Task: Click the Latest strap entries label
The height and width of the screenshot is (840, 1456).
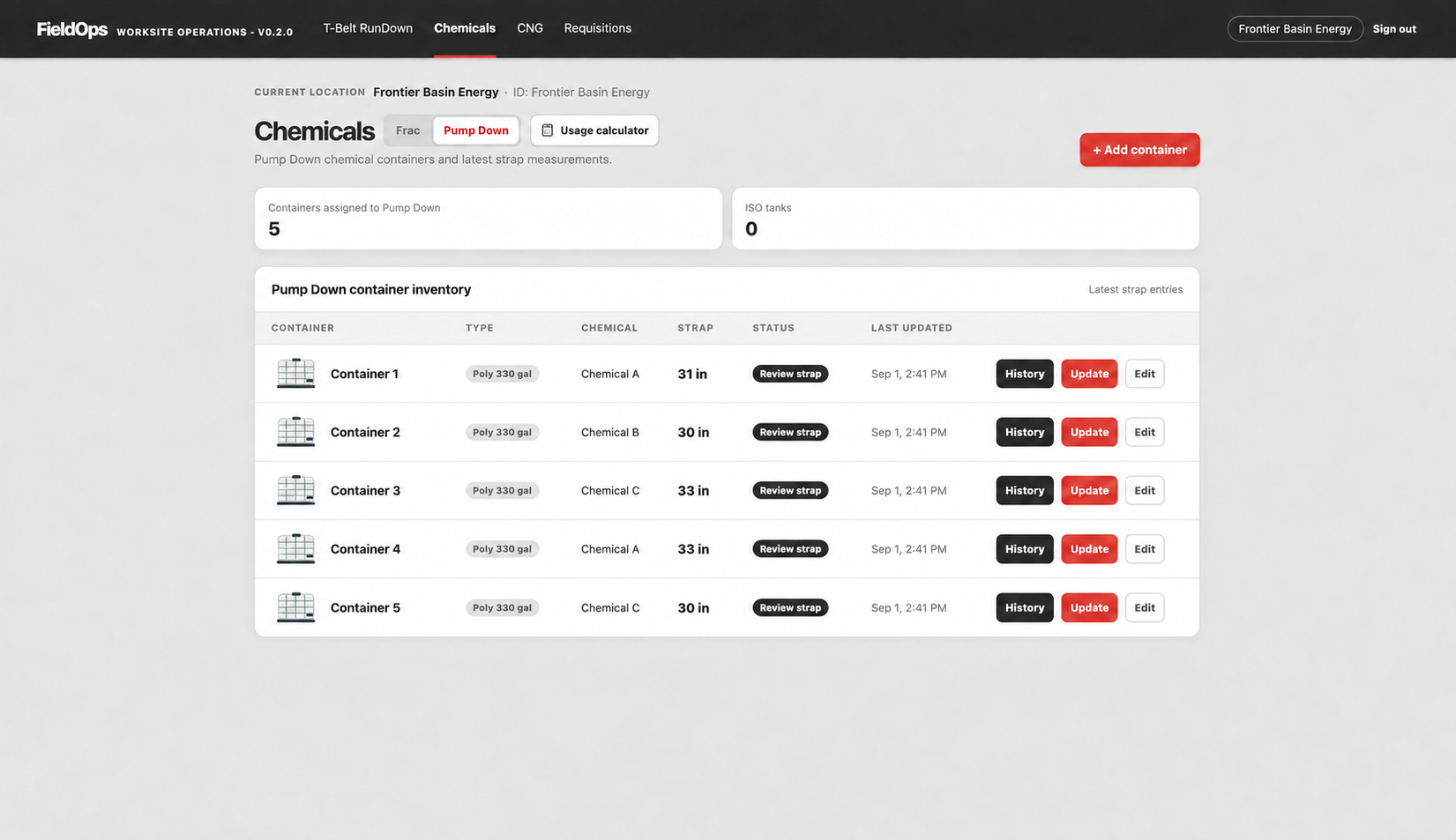Action: point(1136,289)
